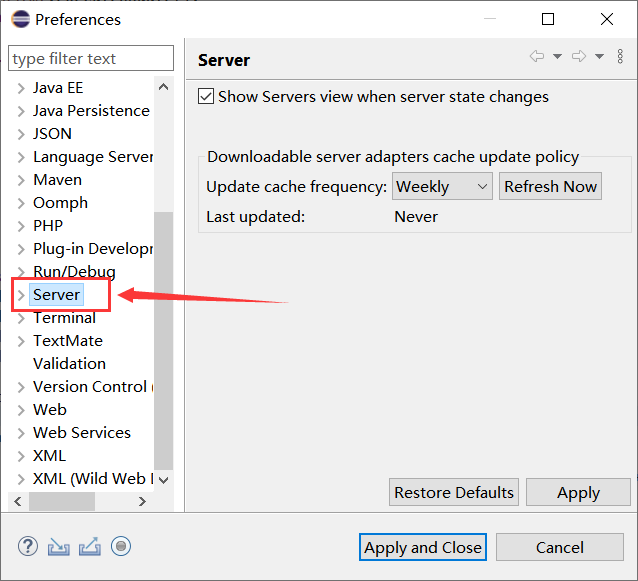Click the Back navigation arrow
This screenshot has height=581, width=638.
point(537,57)
